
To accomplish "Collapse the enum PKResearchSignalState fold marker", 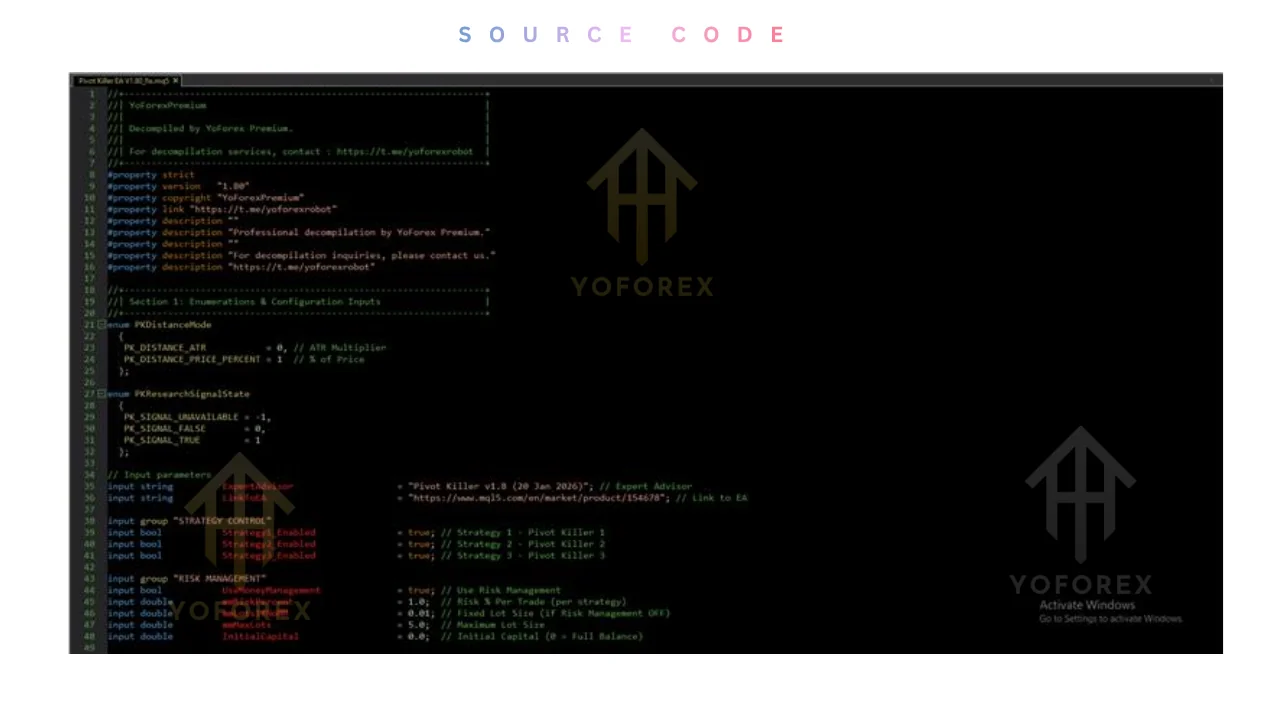I will [101, 394].
